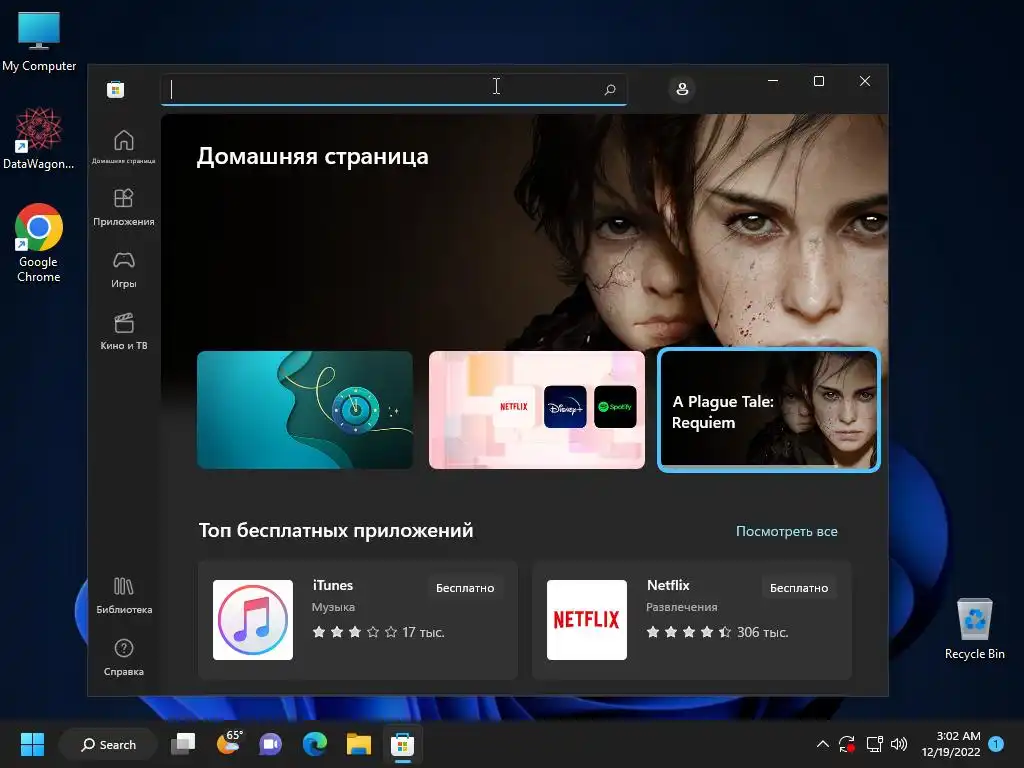The height and width of the screenshot is (768, 1024).
Task: Show hidden tray icons chevron
Action: (823, 744)
